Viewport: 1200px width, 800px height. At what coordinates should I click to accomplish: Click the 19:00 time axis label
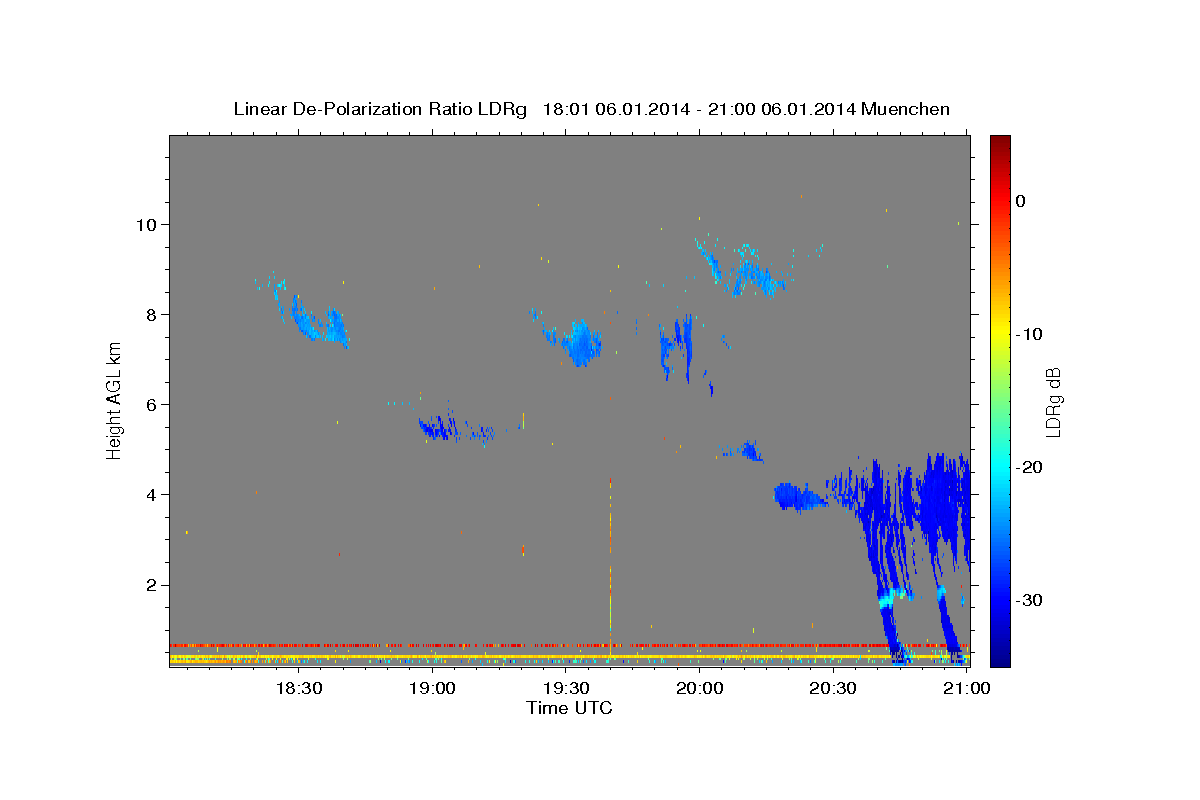point(432,688)
